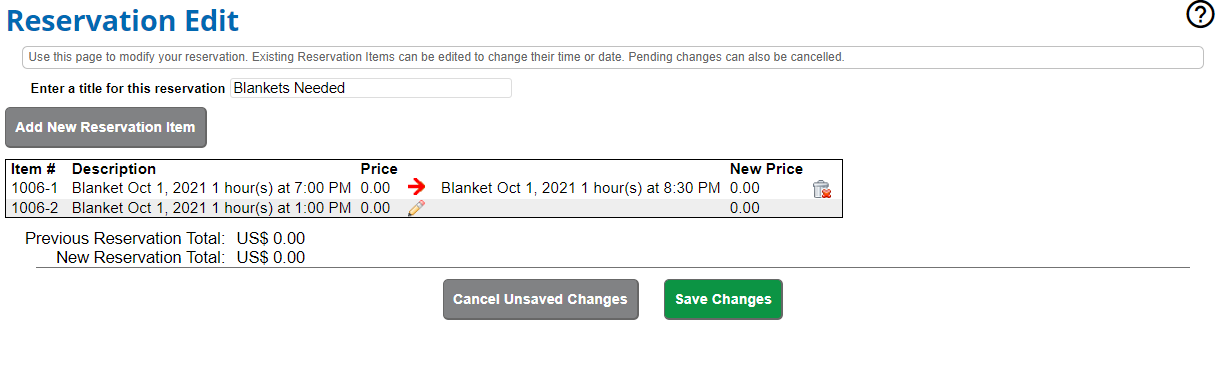This screenshot has height=378, width=1219.
Task: Click the Item # column header
Action: pos(34,169)
